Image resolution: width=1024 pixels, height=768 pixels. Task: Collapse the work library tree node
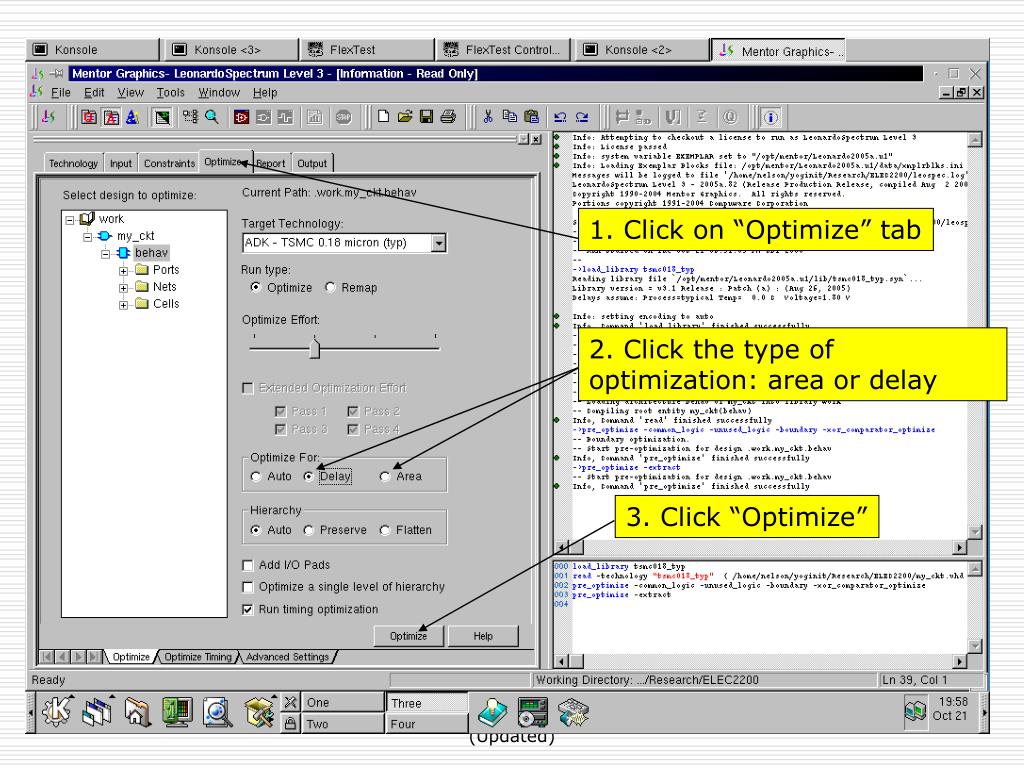coord(70,219)
